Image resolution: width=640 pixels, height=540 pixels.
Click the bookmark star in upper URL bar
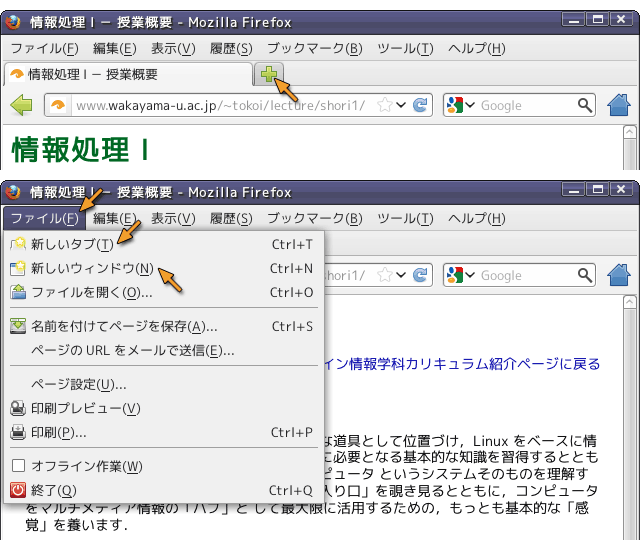point(384,105)
